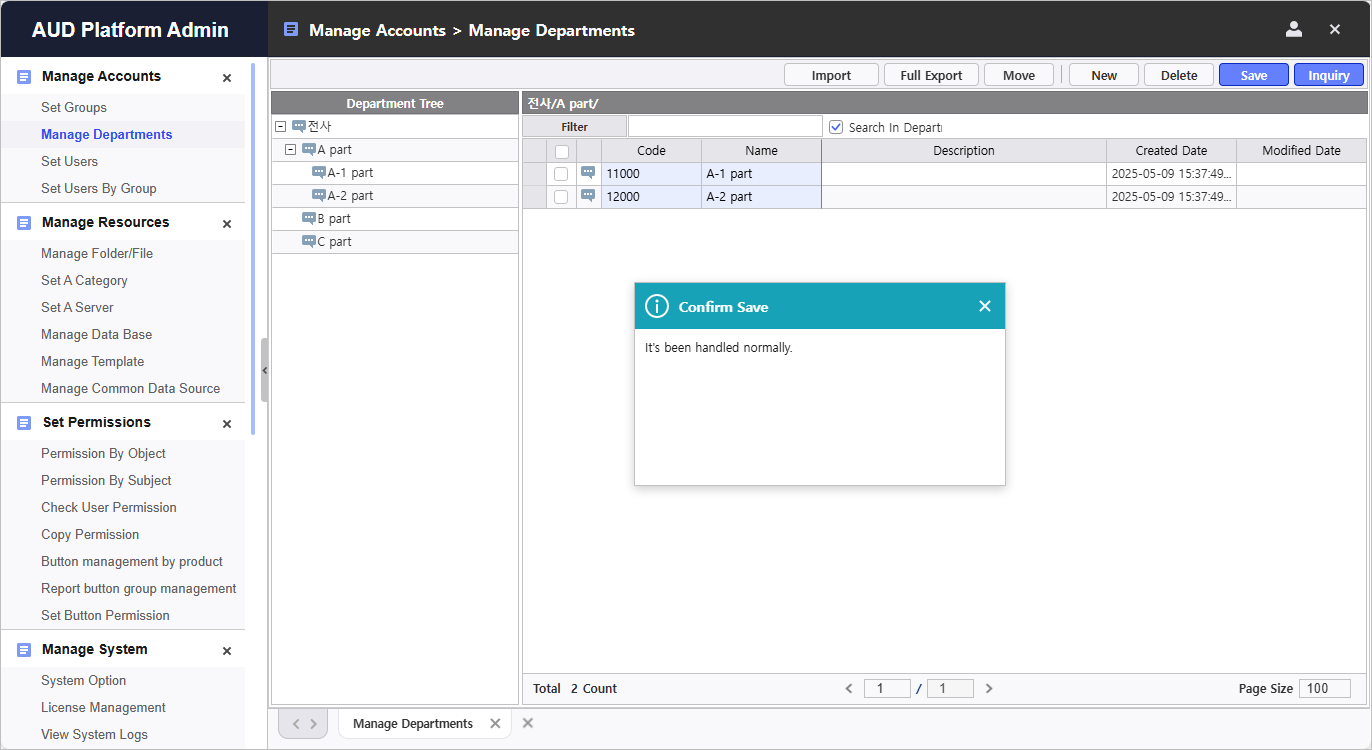Click the 전사 root node icon in tree
The height and width of the screenshot is (750, 1372).
[x=299, y=127]
